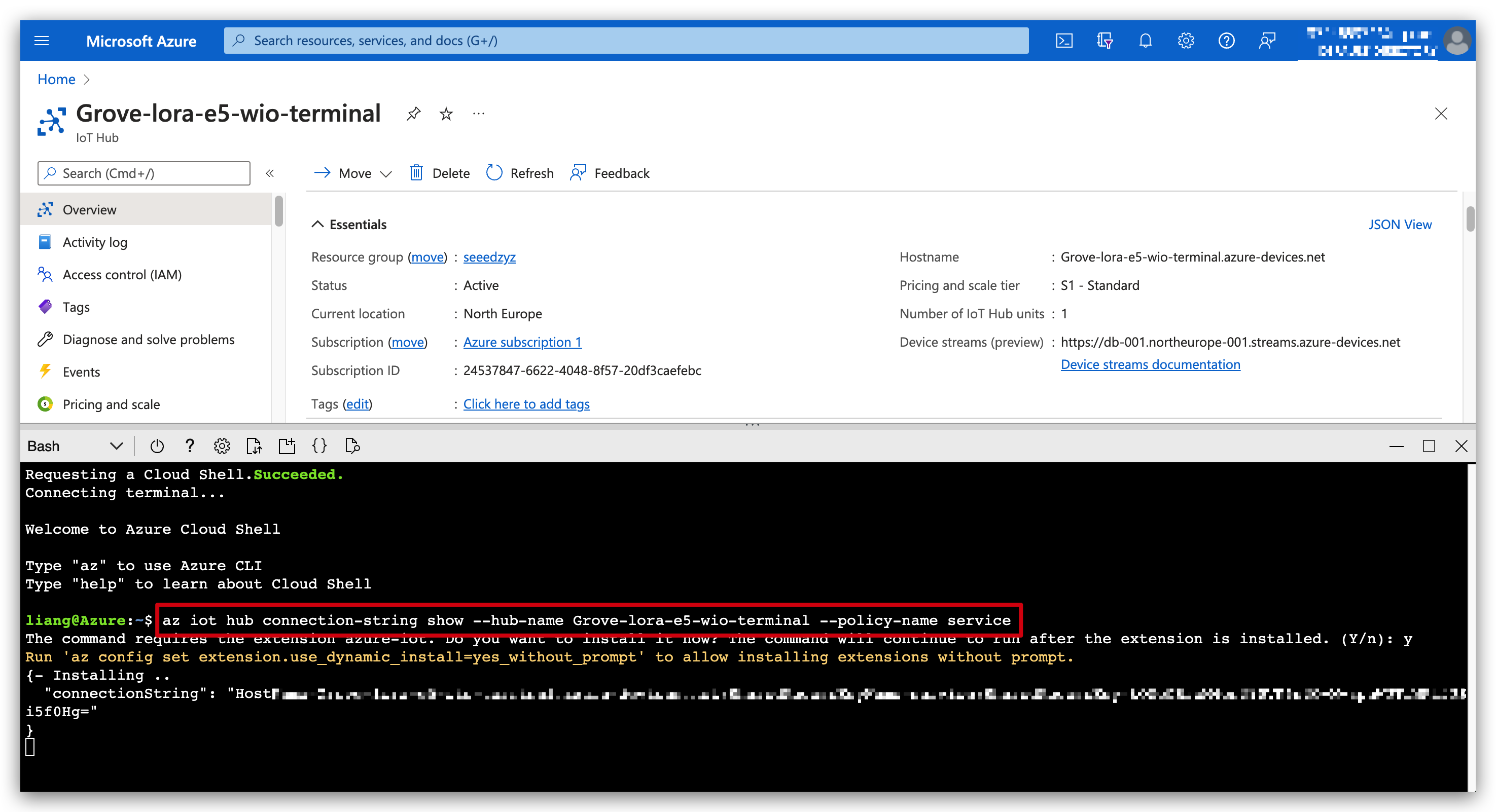Click the North Europe location text
The image size is (1496, 812).
(x=503, y=313)
